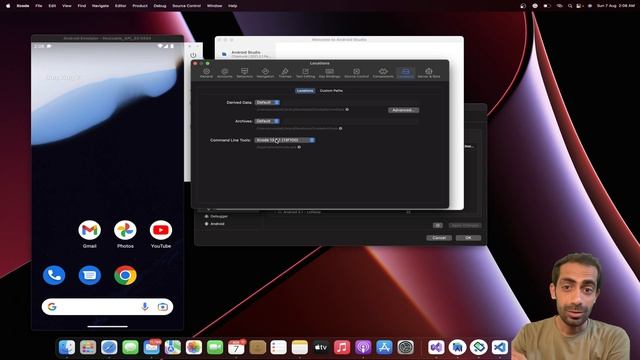This screenshot has width=640, height=360.
Task: Select Android in background dialog sidebar
Action: [217, 224]
